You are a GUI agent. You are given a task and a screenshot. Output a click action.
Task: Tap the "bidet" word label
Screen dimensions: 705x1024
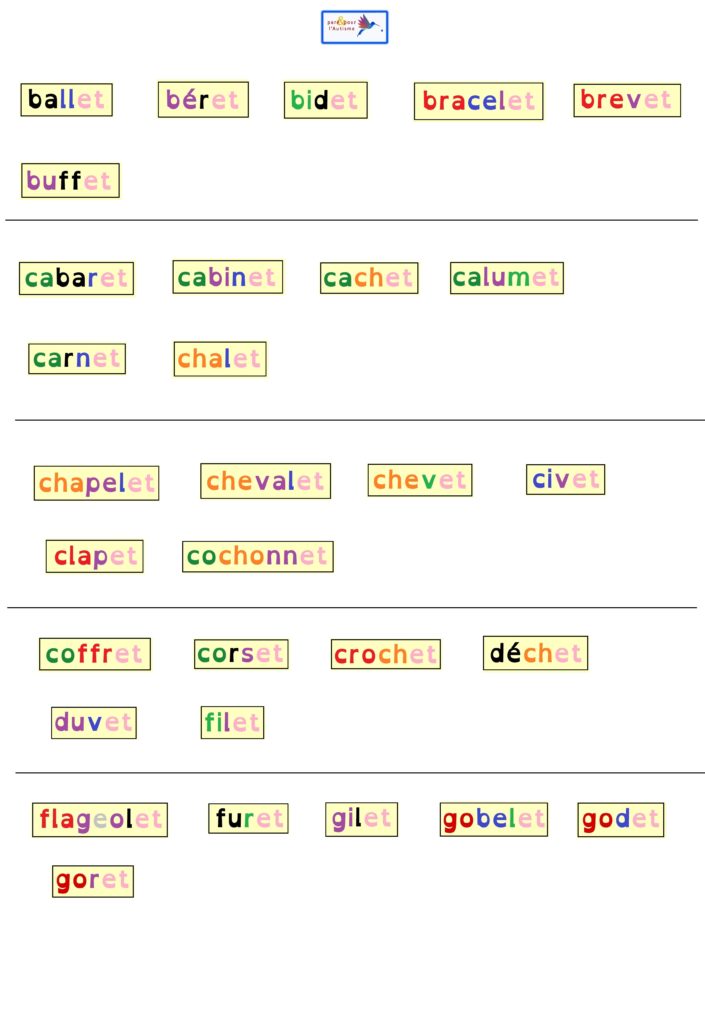point(326,100)
